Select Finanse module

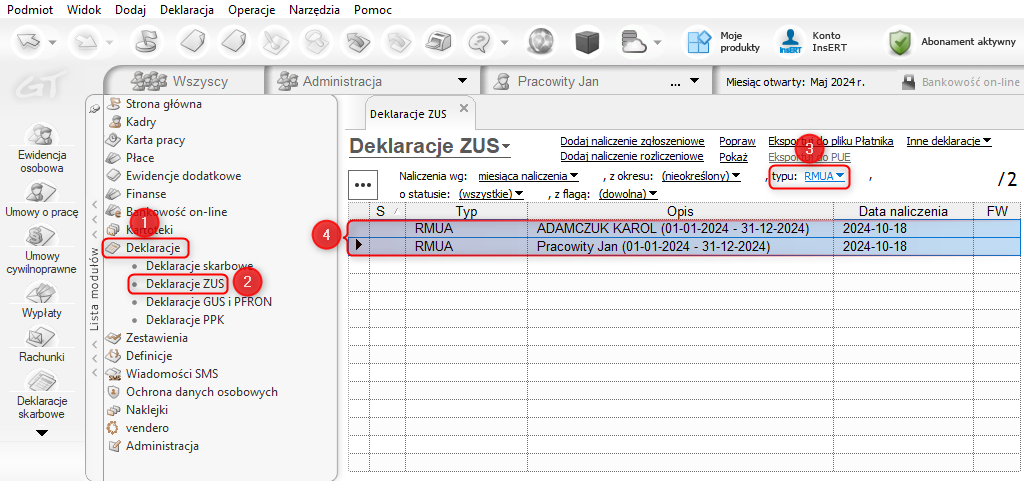tap(146, 194)
